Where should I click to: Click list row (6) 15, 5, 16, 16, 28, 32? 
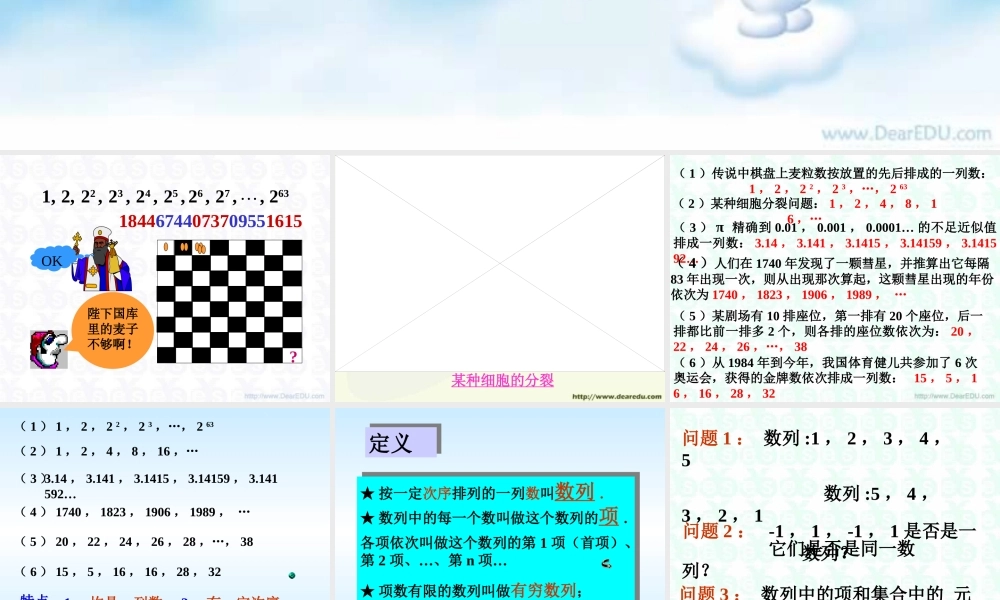[121, 572]
